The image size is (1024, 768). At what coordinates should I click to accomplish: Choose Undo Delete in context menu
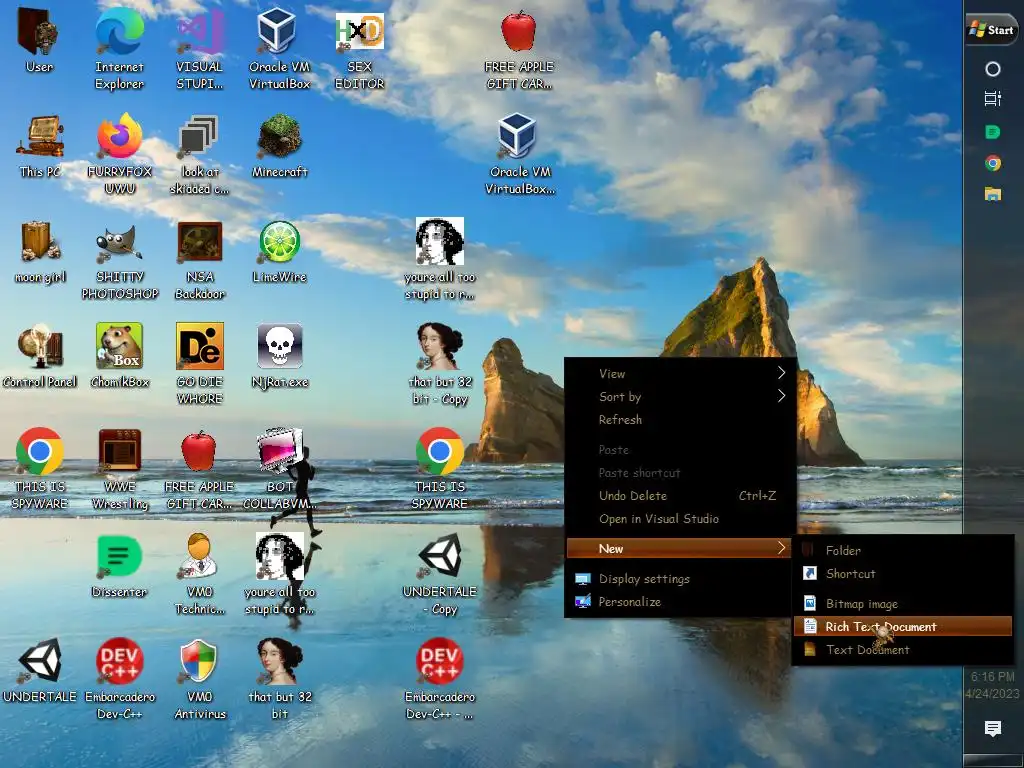tap(680, 496)
